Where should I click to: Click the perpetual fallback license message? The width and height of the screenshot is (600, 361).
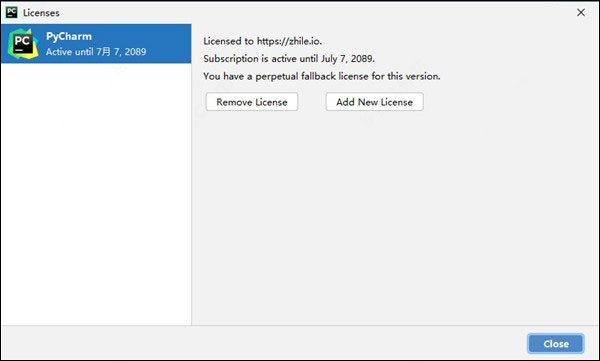322,76
